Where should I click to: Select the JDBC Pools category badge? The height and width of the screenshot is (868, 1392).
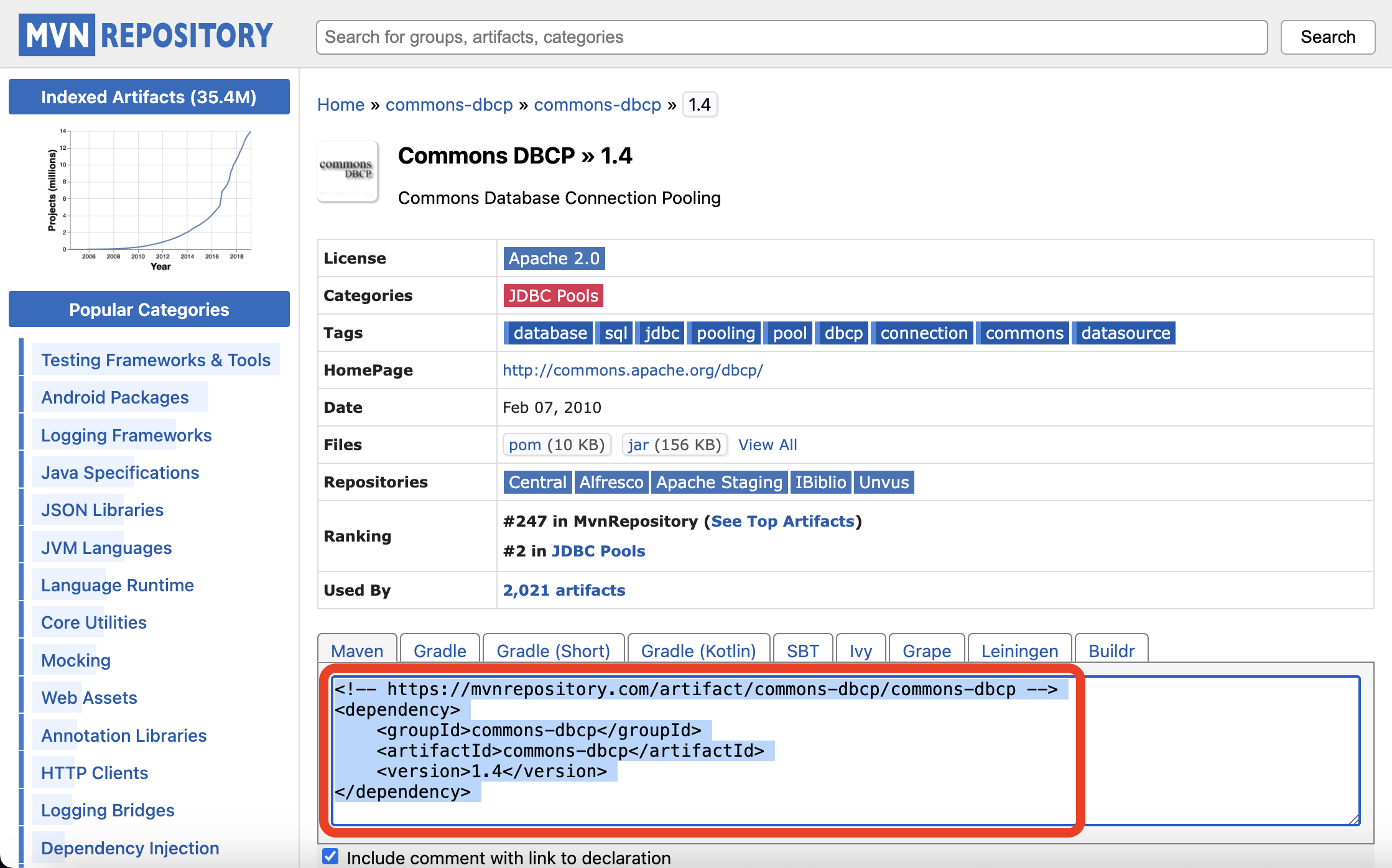click(552, 295)
